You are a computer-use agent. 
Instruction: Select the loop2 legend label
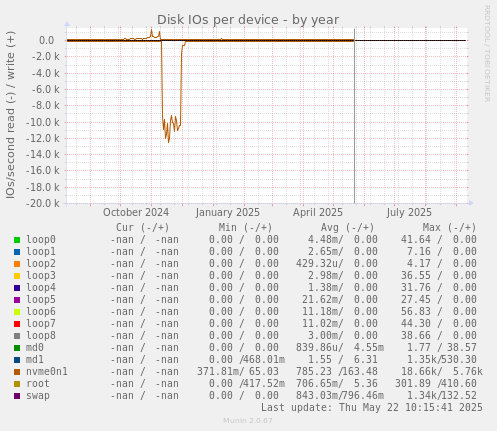[41, 264]
